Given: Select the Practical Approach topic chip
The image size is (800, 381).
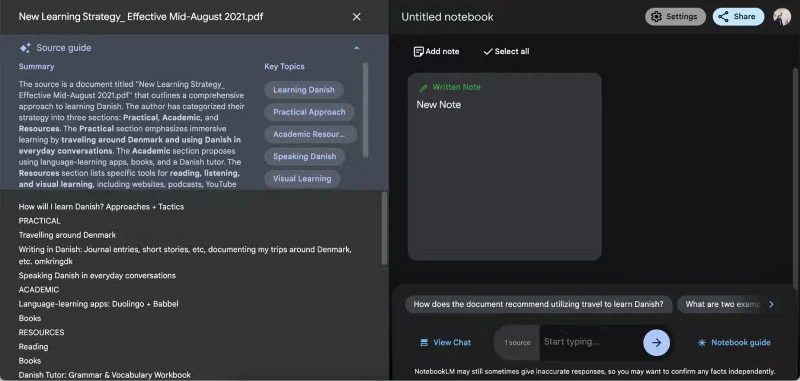Looking at the screenshot, I should tap(309, 112).
